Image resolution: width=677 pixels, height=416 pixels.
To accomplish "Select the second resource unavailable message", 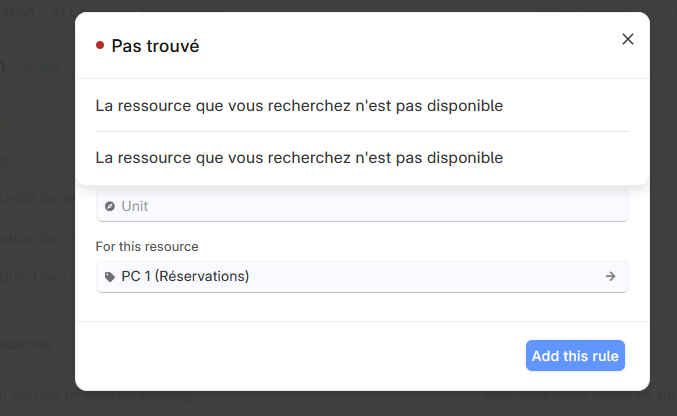I will (299, 158).
